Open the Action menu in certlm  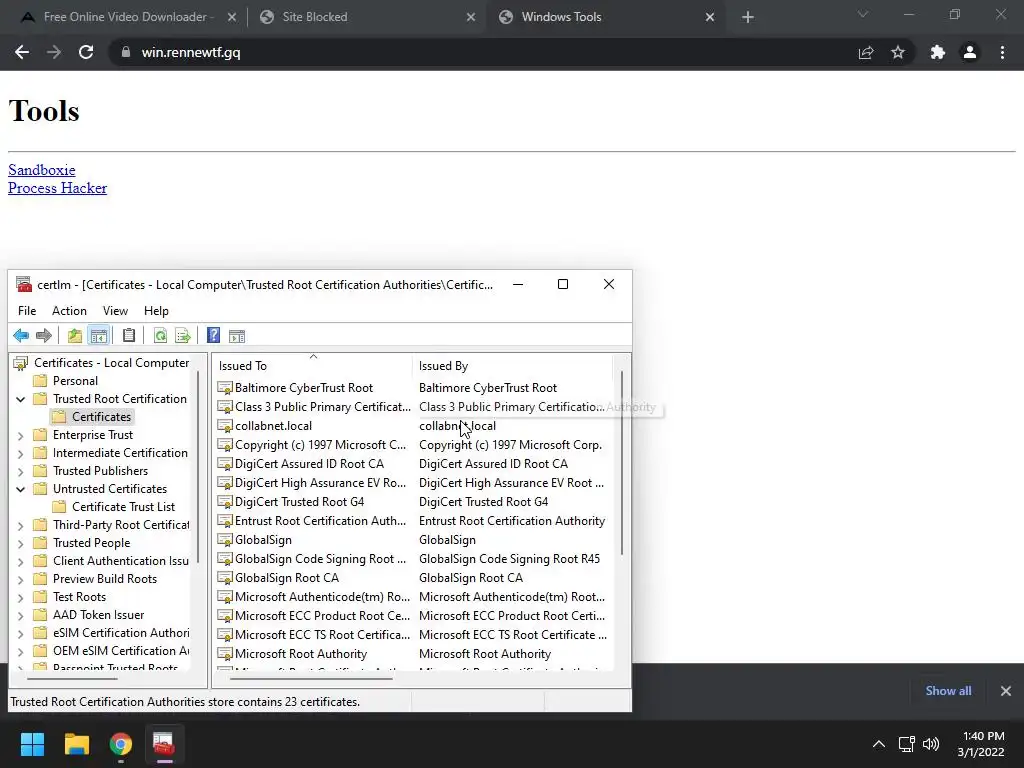pos(69,311)
